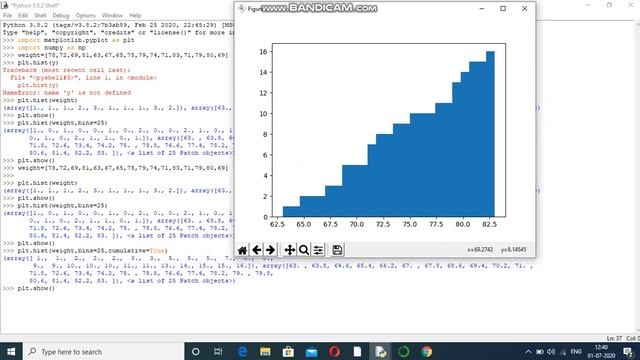Click the '16' y-axis tick label

click(x=263, y=51)
